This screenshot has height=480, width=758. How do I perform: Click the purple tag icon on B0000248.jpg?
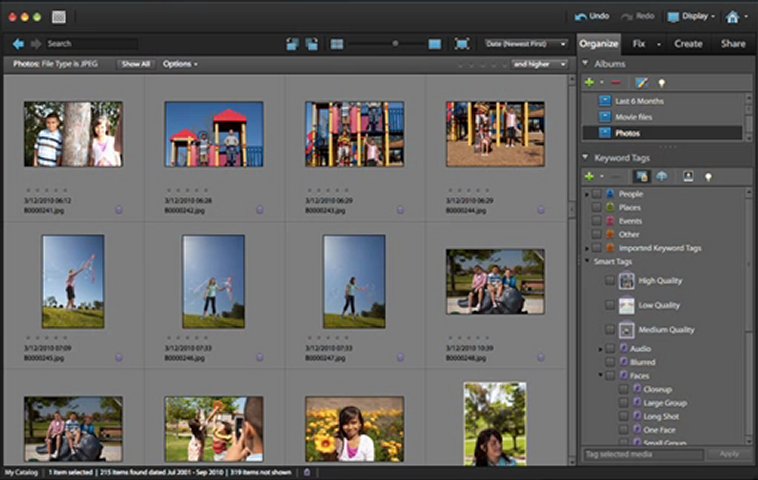coord(540,357)
